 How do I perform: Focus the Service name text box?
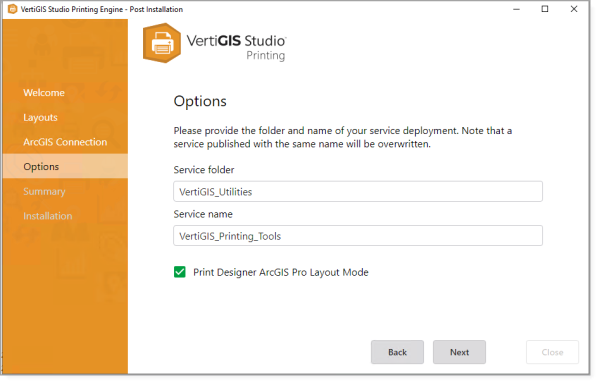(x=358, y=236)
